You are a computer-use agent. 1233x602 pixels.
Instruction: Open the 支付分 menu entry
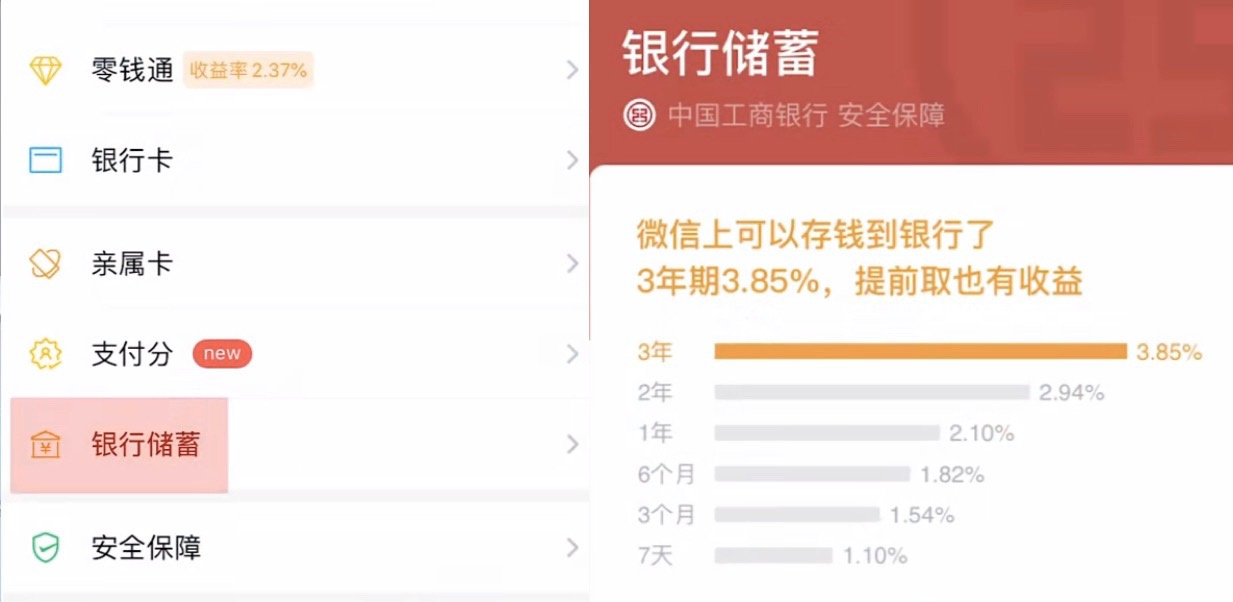(x=132, y=354)
